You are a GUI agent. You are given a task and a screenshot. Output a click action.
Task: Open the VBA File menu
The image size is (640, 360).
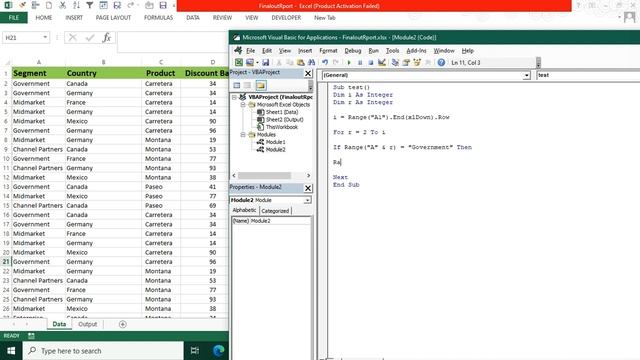tap(250, 51)
